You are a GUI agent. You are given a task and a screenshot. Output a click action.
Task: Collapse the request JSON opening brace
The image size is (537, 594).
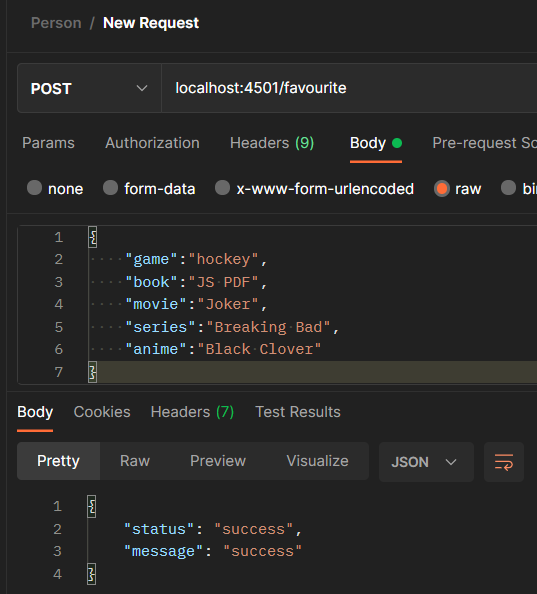coord(92,237)
